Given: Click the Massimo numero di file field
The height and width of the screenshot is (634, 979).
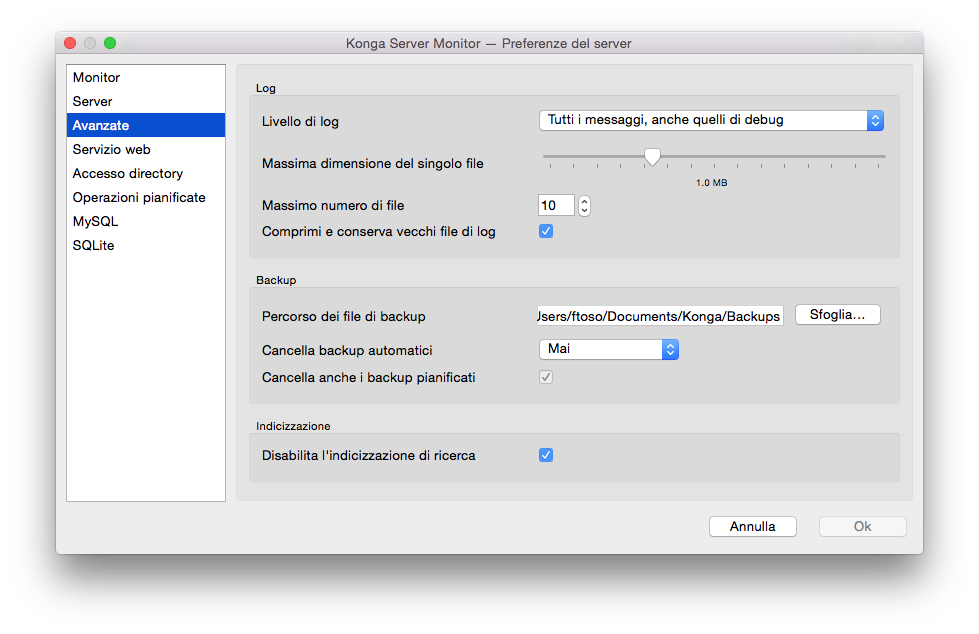Looking at the screenshot, I should click(556, 206).
